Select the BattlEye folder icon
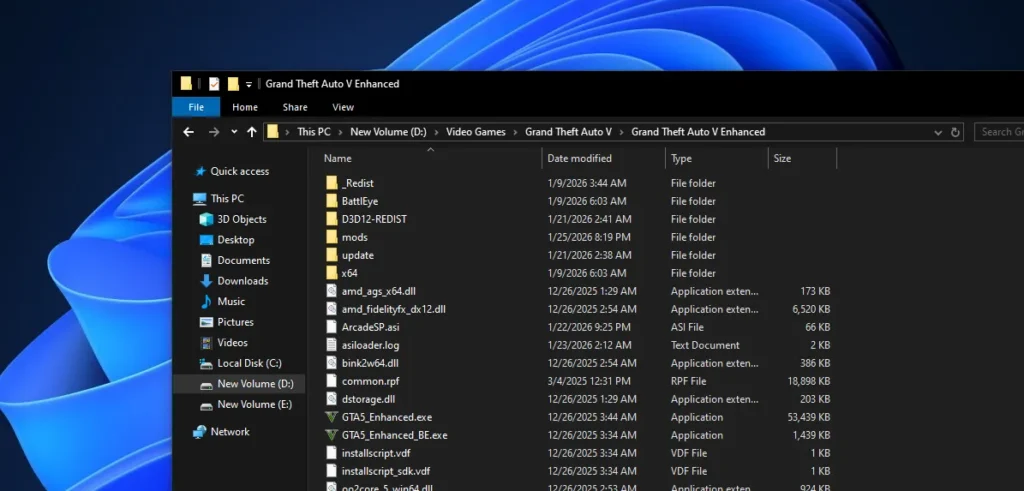 (332, 201)
